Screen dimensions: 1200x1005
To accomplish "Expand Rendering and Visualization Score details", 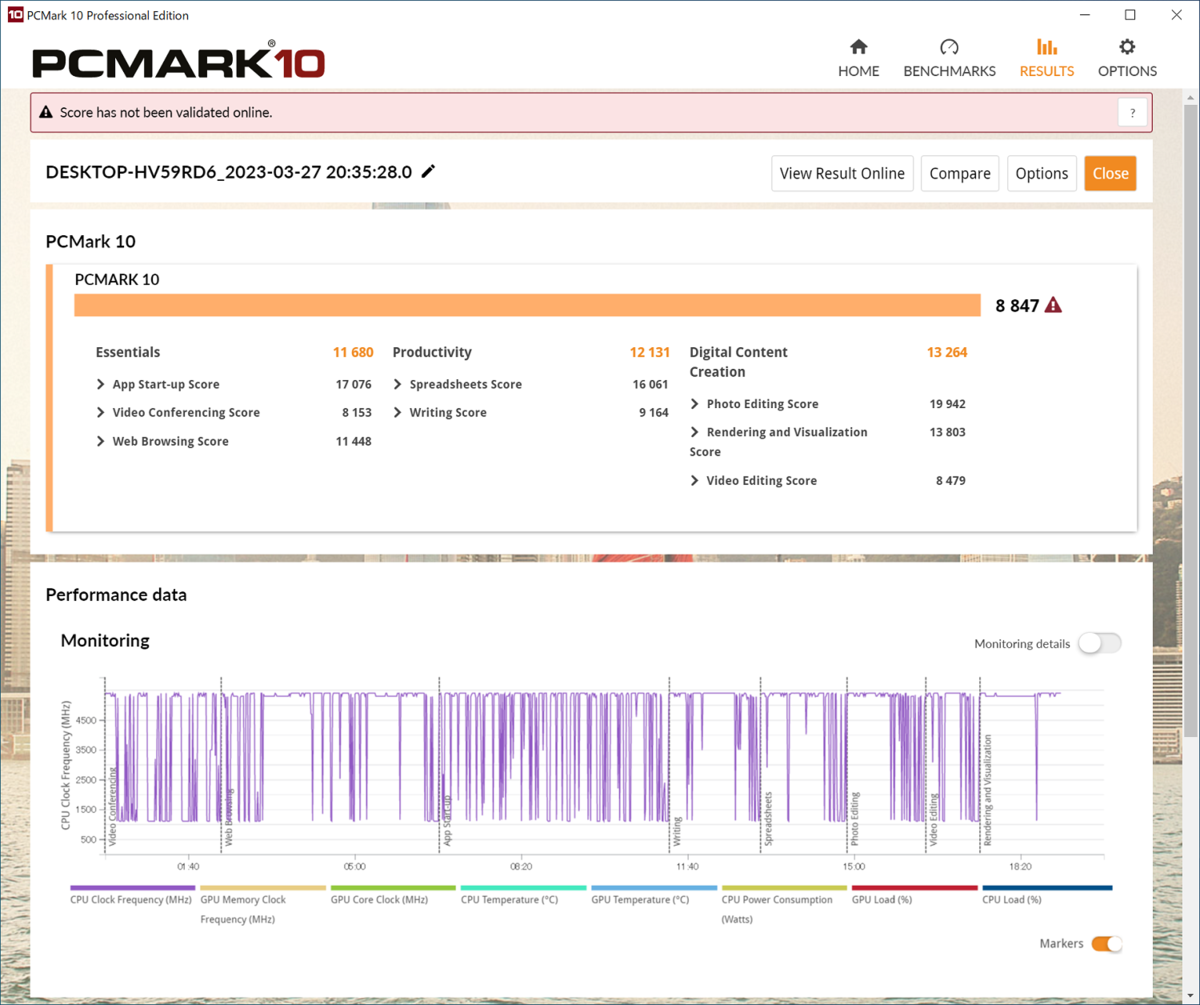I will click(695, 432).
